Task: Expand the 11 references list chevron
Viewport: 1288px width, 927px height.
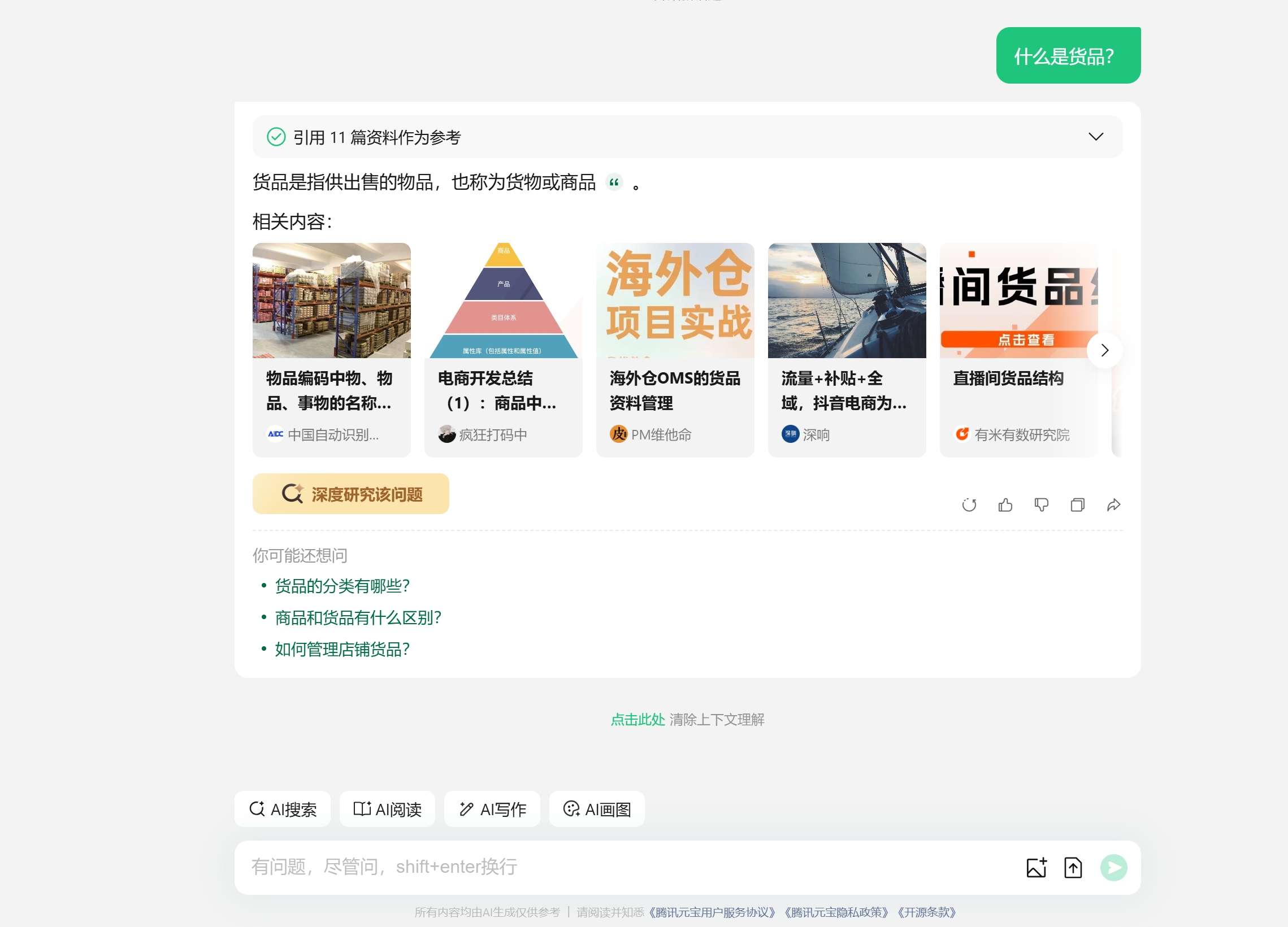Action: 1095,137
